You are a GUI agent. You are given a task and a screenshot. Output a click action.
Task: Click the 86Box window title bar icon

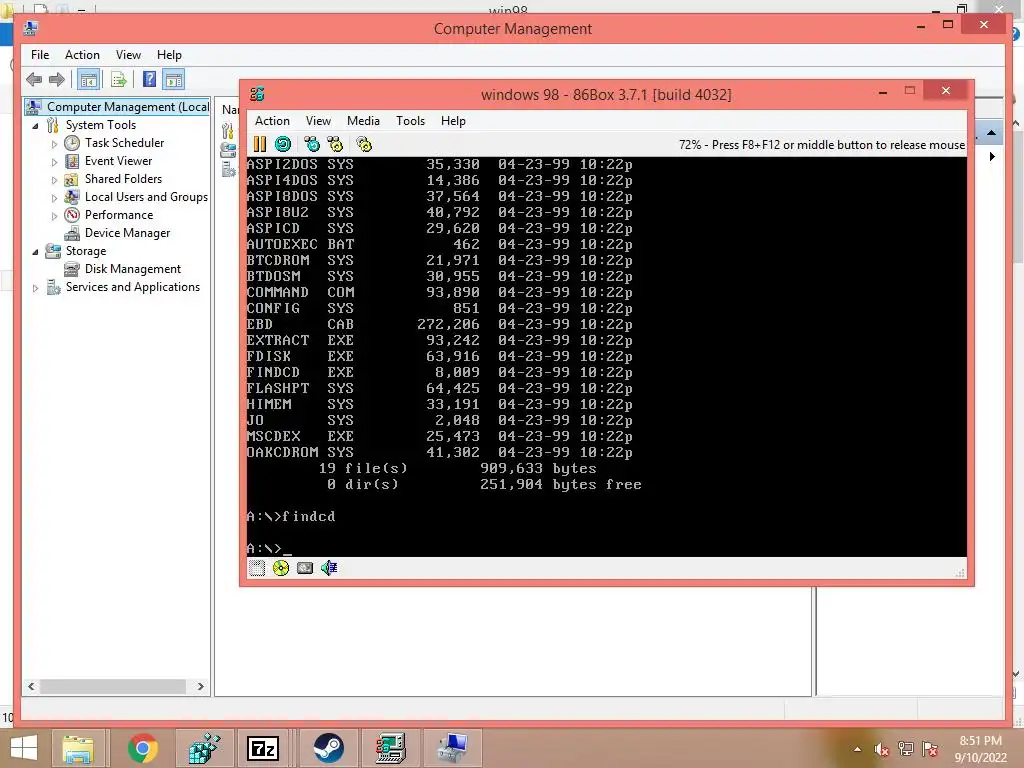click(257, 94)
